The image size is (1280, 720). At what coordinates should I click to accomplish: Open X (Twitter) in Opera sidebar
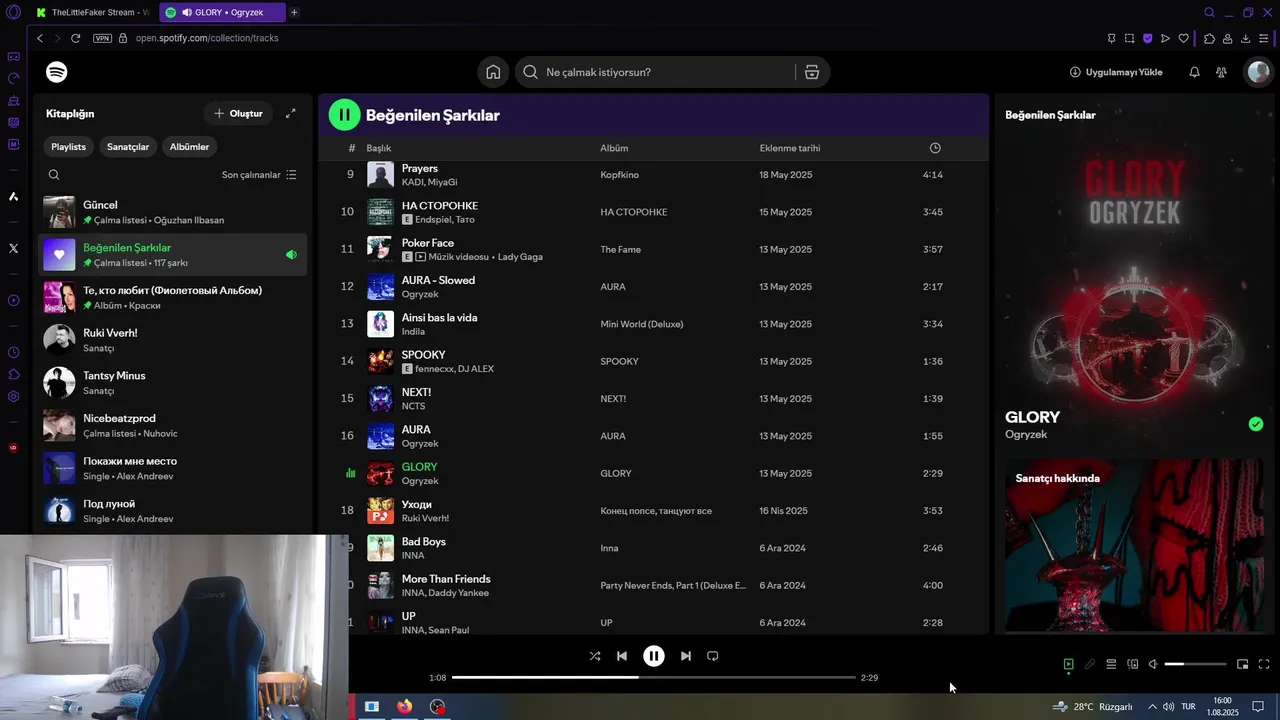click(13, 248)
